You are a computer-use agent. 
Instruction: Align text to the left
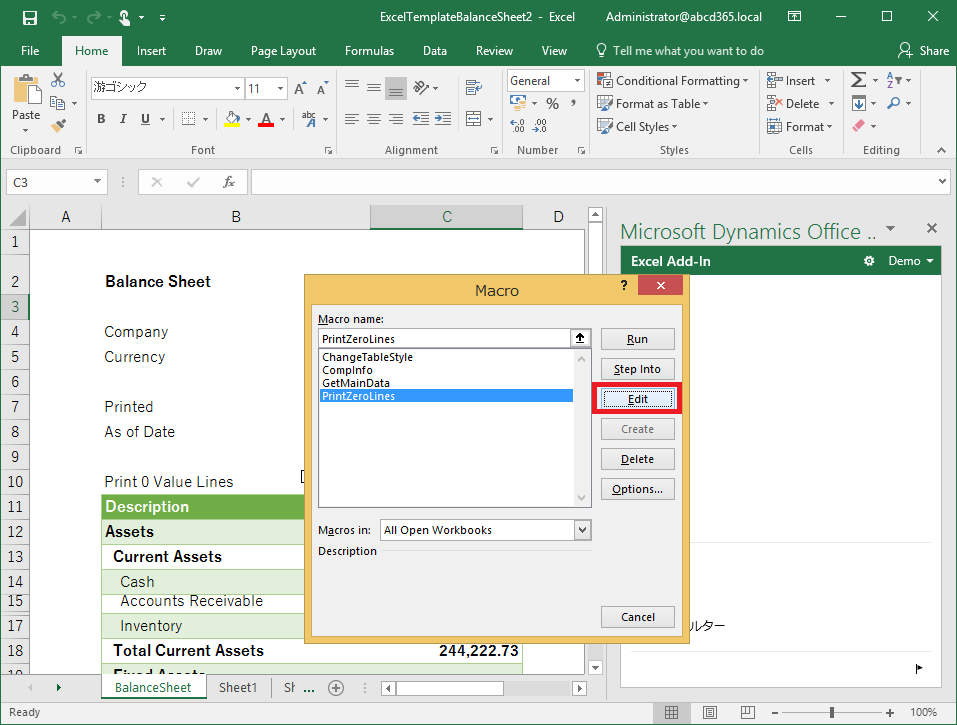point(352,119)
